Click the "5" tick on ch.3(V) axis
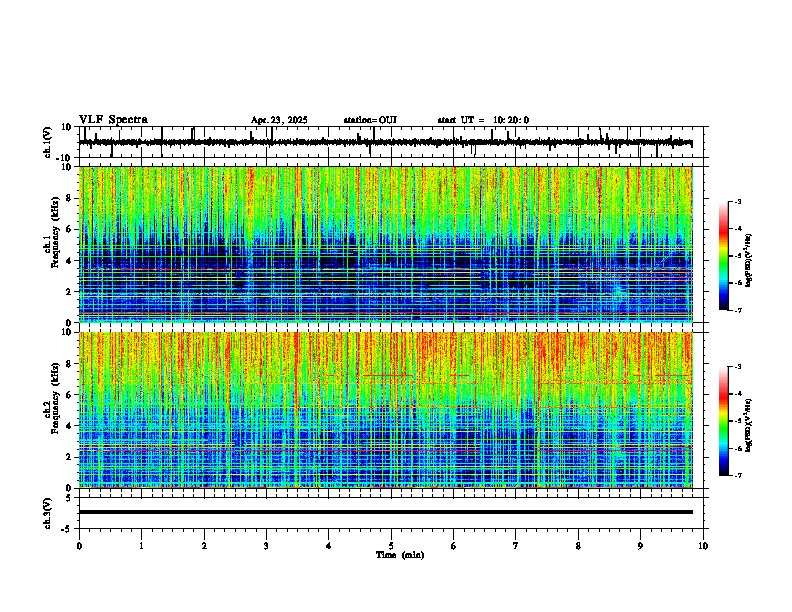 click(69, 498)
